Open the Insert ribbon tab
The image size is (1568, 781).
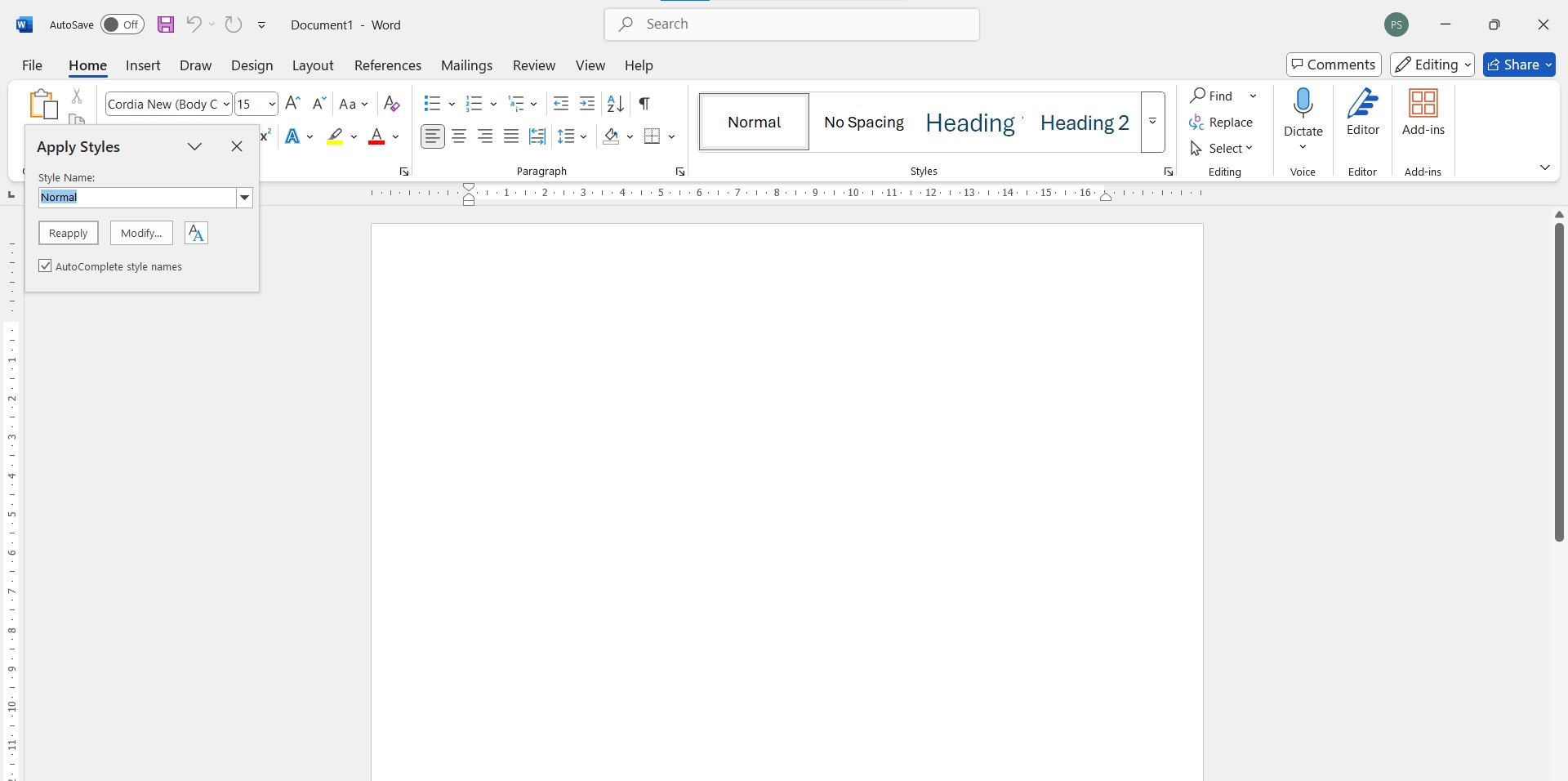tap(143, 65)
